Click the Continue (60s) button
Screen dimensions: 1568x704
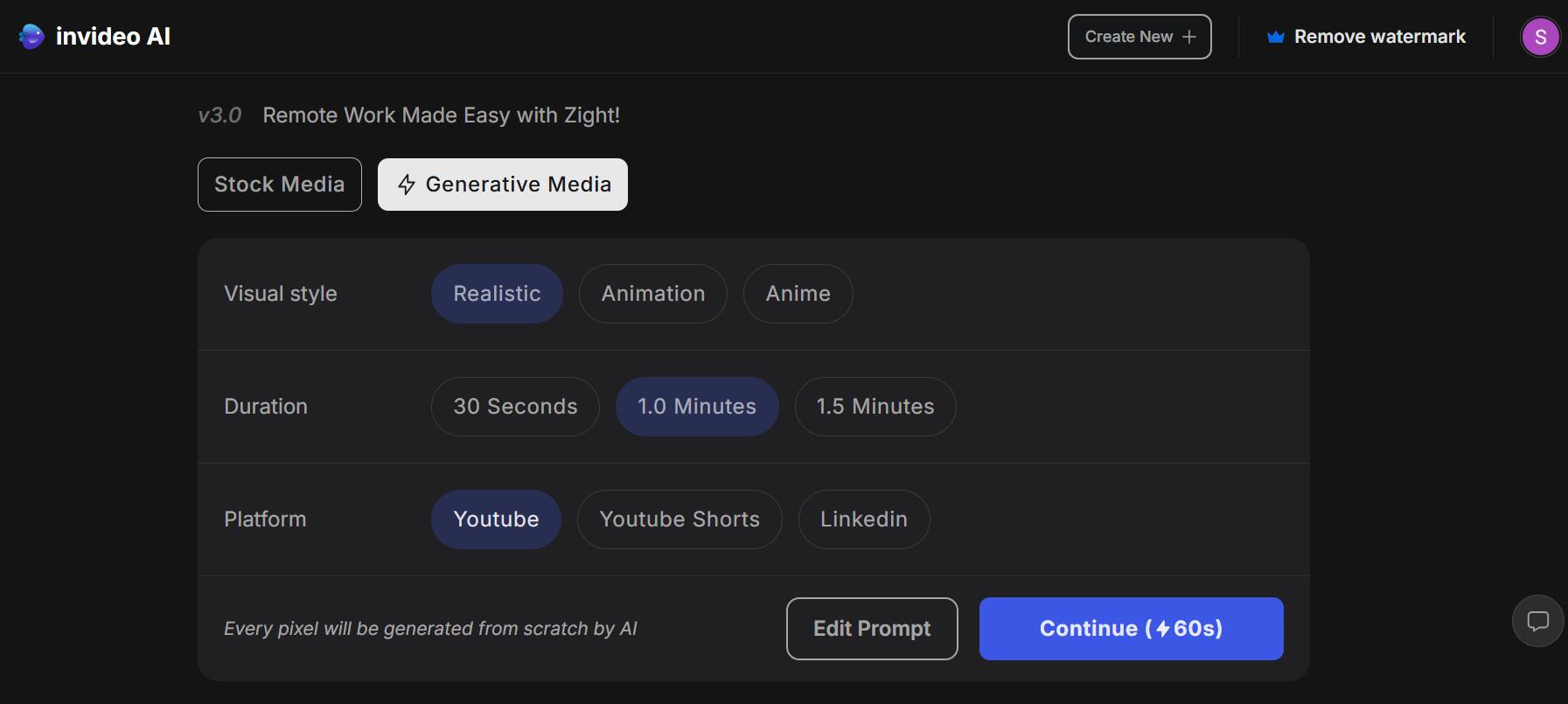[x=1132, y=629]
